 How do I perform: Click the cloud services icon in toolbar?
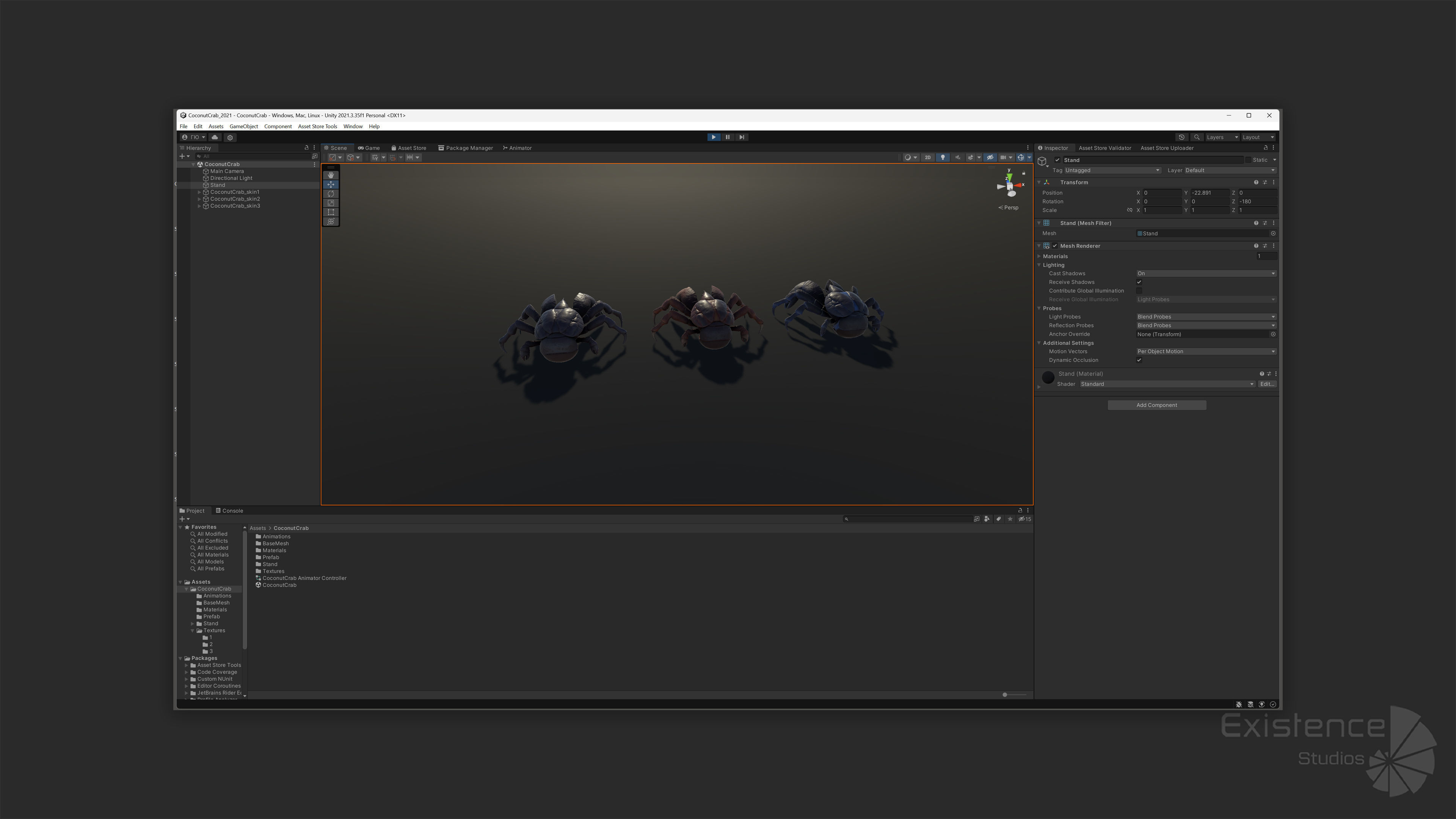tap(215, 137)
